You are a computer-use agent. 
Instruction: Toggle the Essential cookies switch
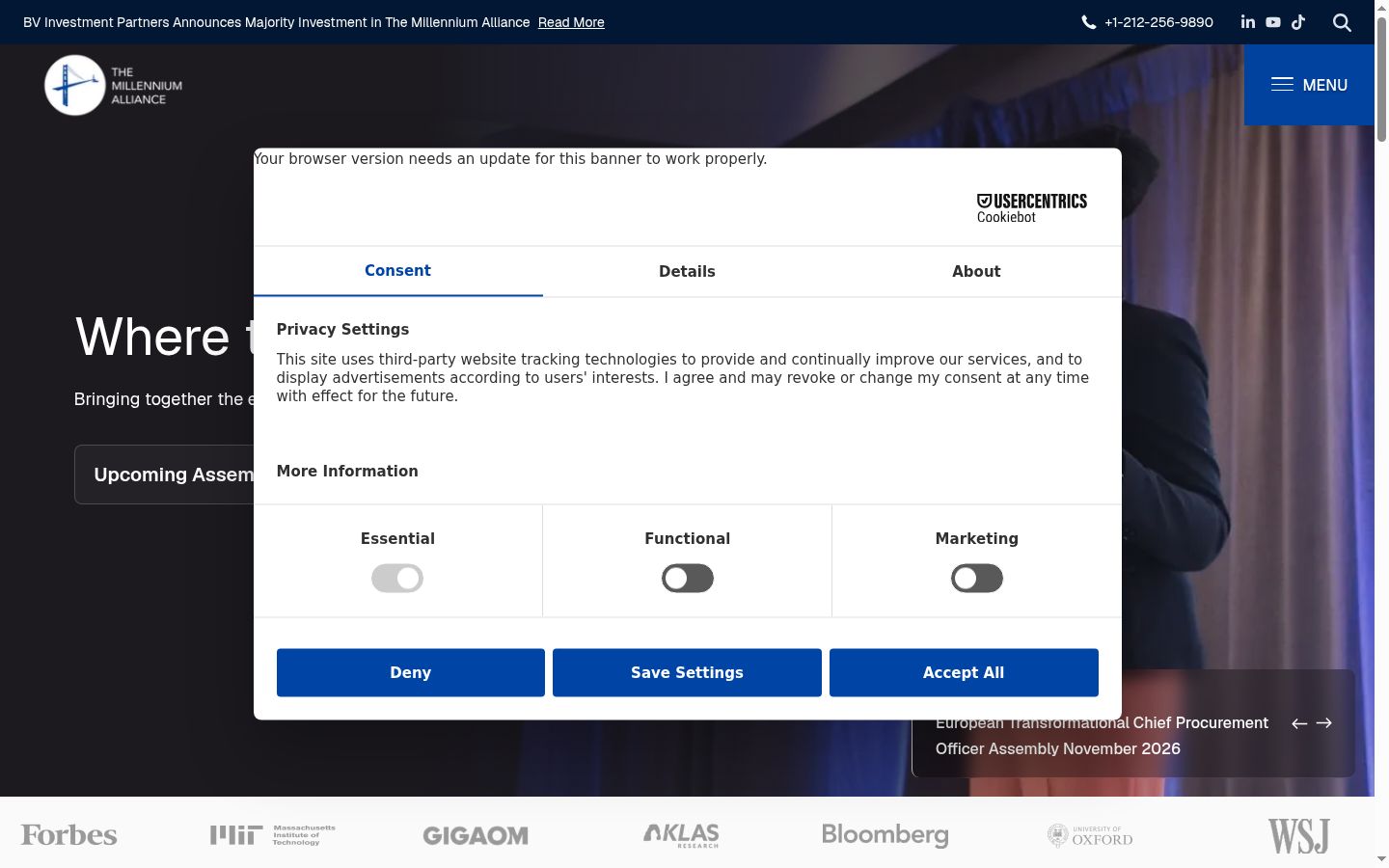click(397, 579)
